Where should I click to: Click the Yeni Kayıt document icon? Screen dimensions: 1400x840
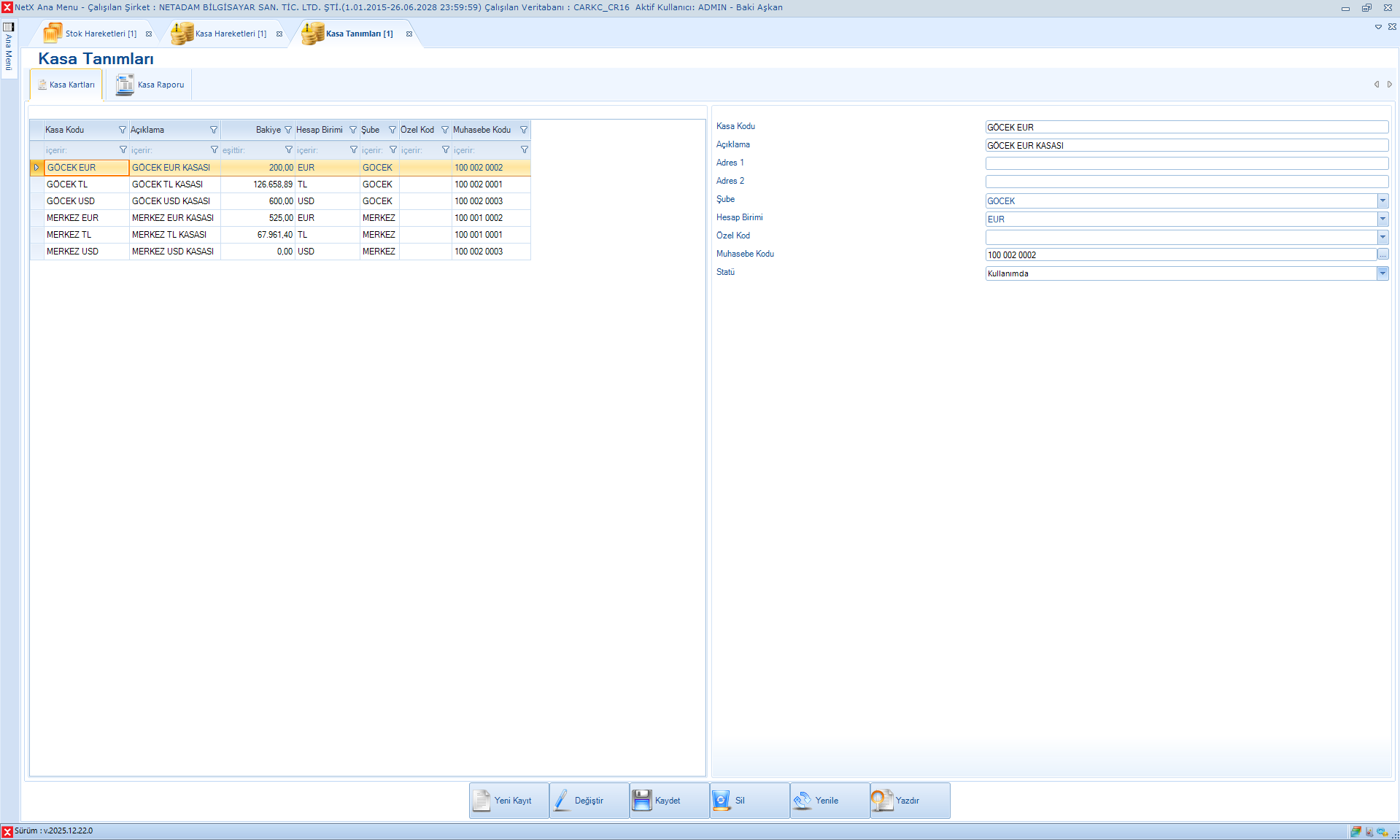[482, 800]
